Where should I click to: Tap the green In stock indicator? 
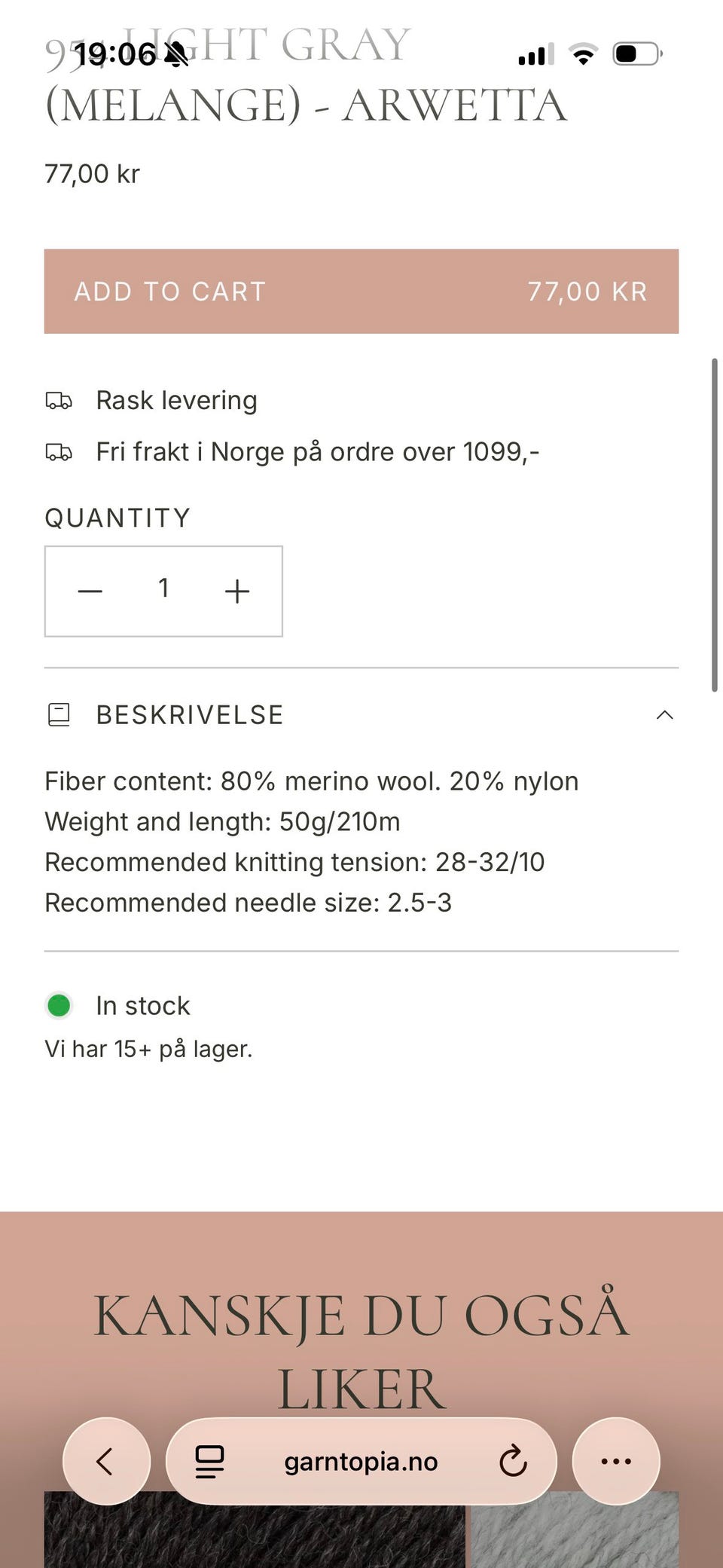pos(59,1005)
